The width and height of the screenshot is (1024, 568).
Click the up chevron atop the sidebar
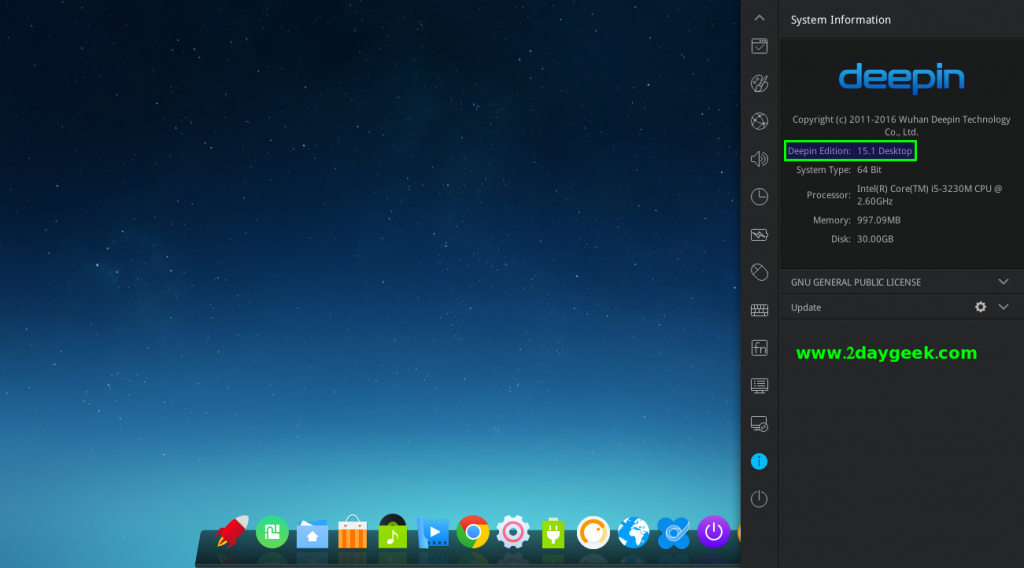[759, 18]
